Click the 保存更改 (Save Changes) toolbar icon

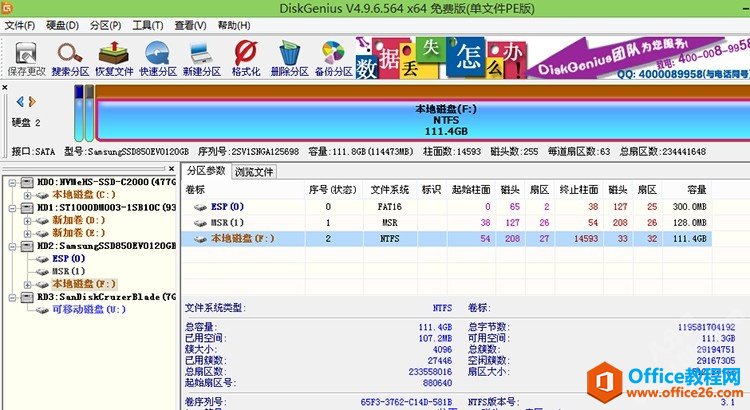tap(25, 56)
